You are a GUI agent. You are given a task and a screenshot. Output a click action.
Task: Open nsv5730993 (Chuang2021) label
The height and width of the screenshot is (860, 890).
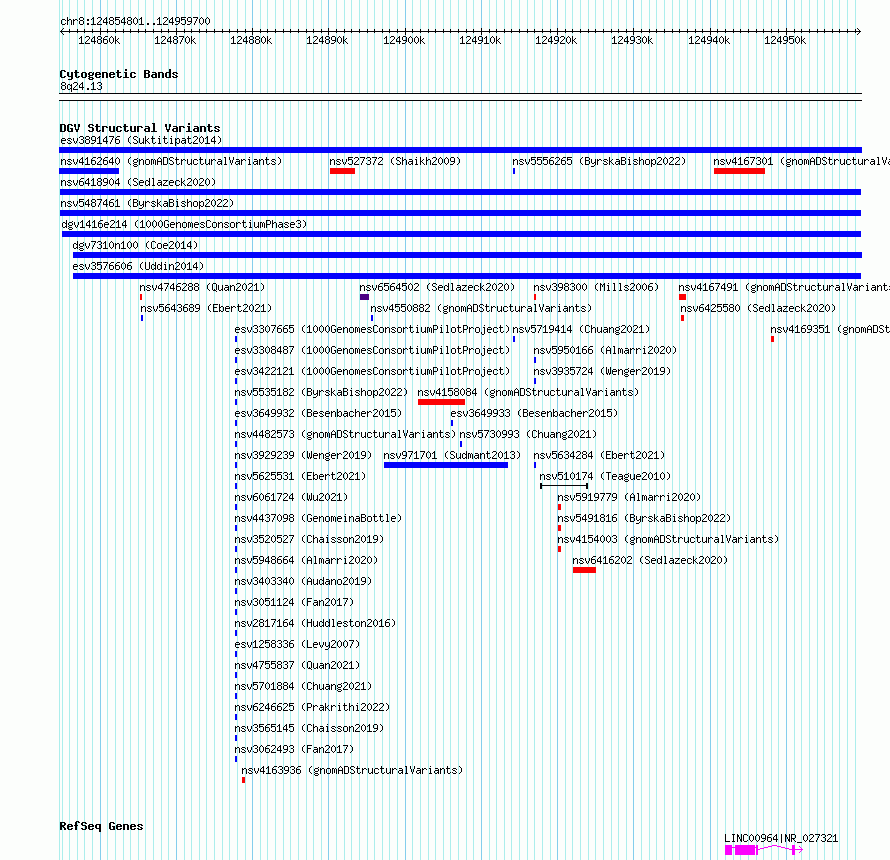coord(528,434)
